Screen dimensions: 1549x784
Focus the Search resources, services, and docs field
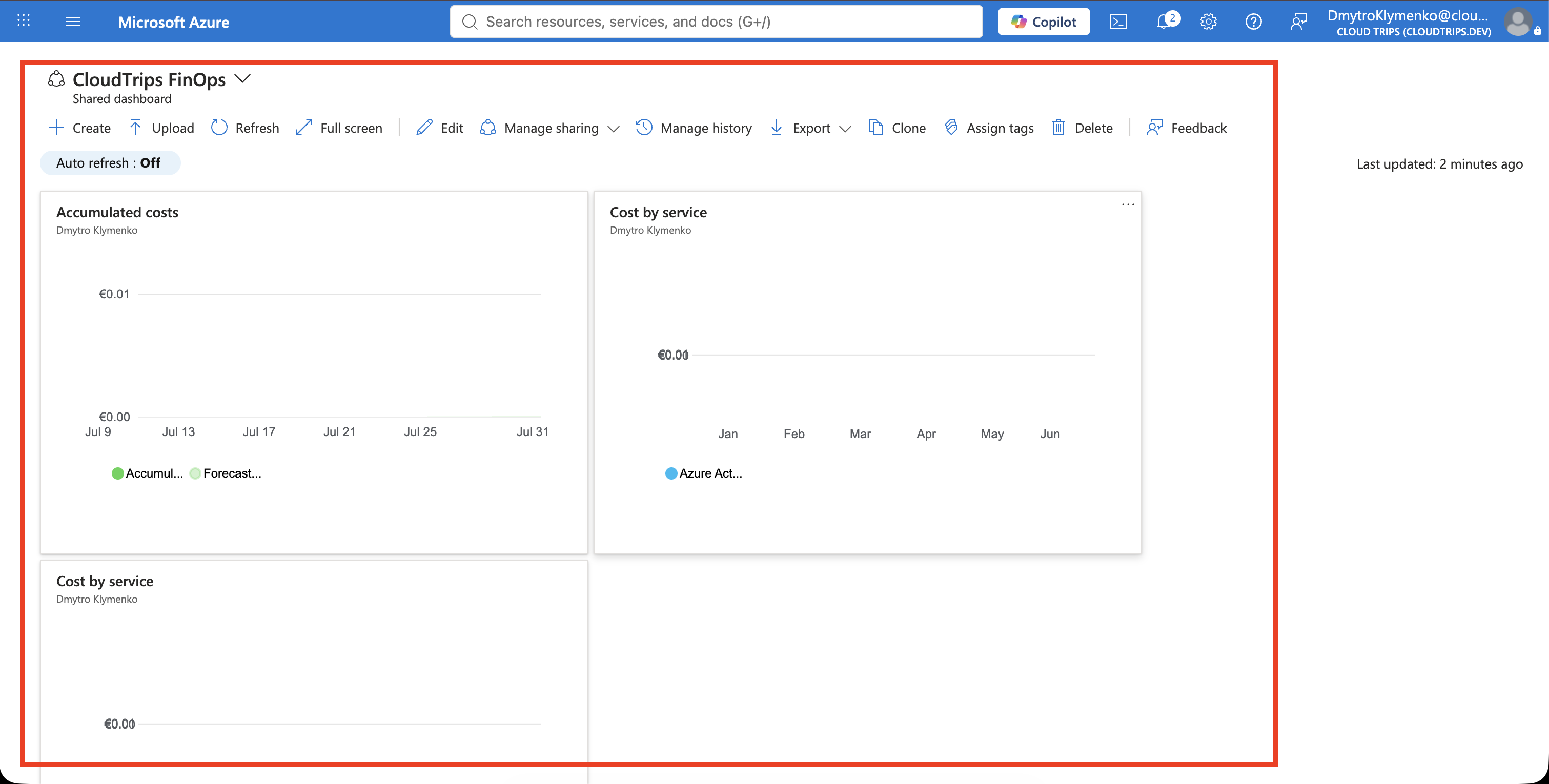click(x=716, y=22)
